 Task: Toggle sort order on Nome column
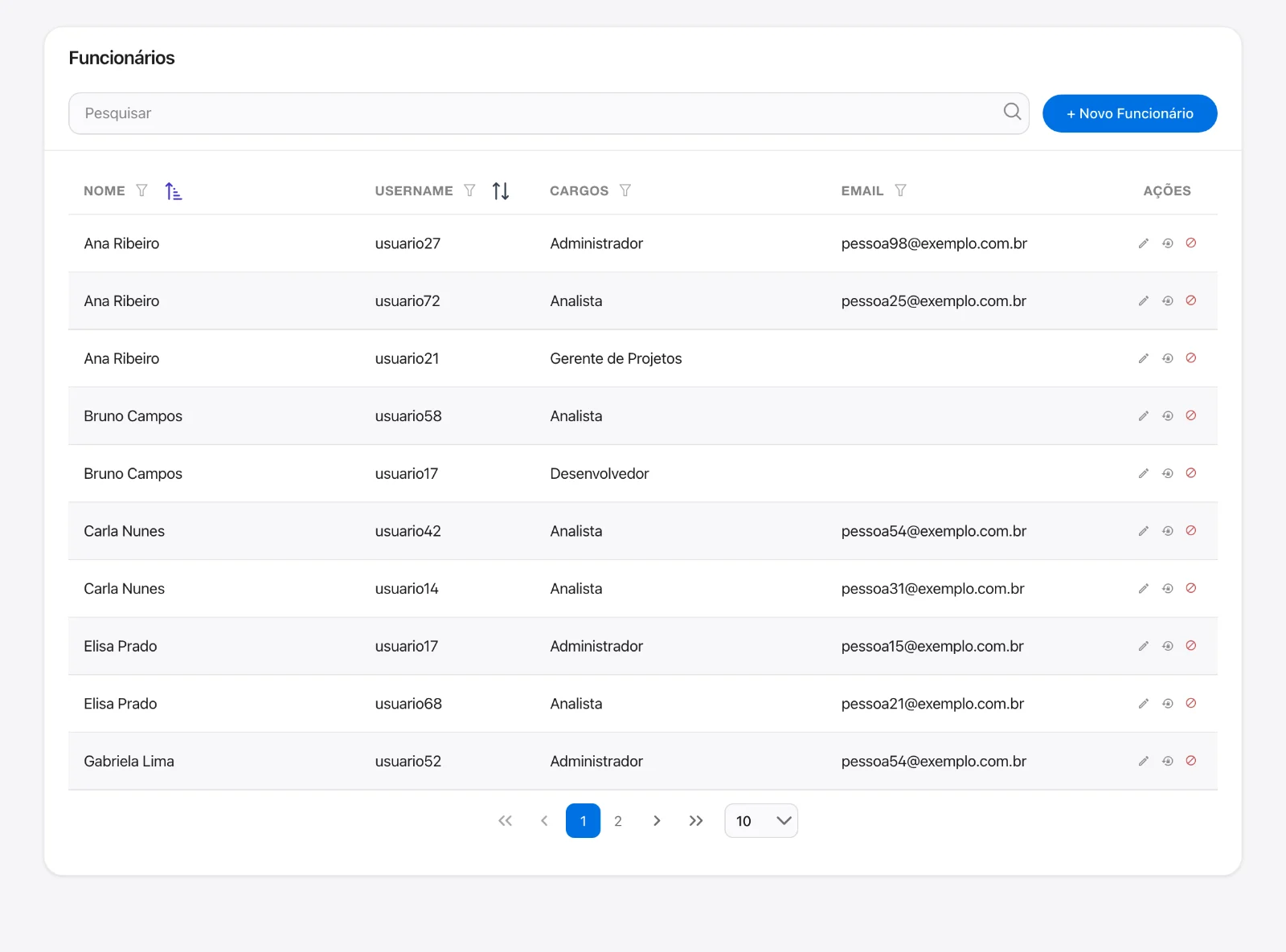click(x=173, y=191)
